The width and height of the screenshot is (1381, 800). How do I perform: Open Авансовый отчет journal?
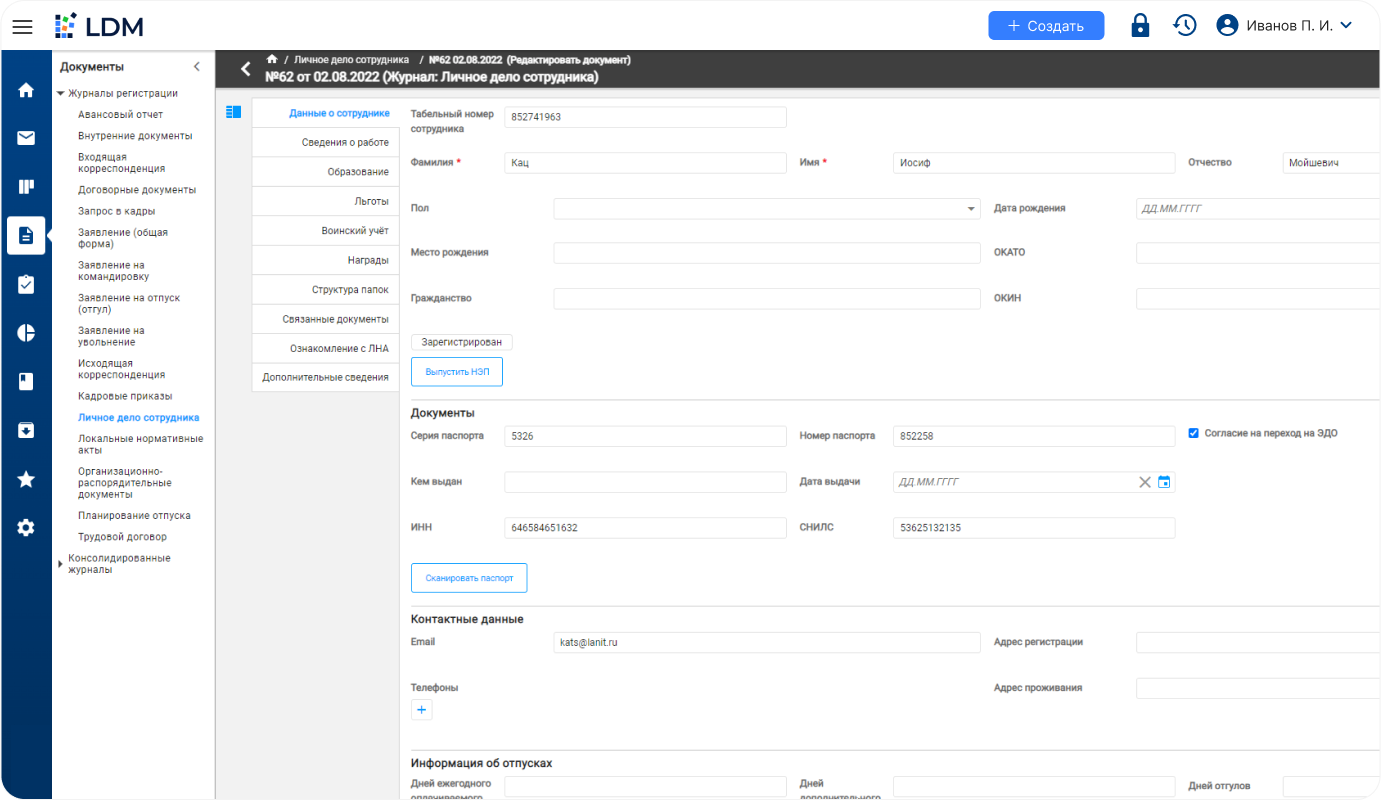click(120, 114)
